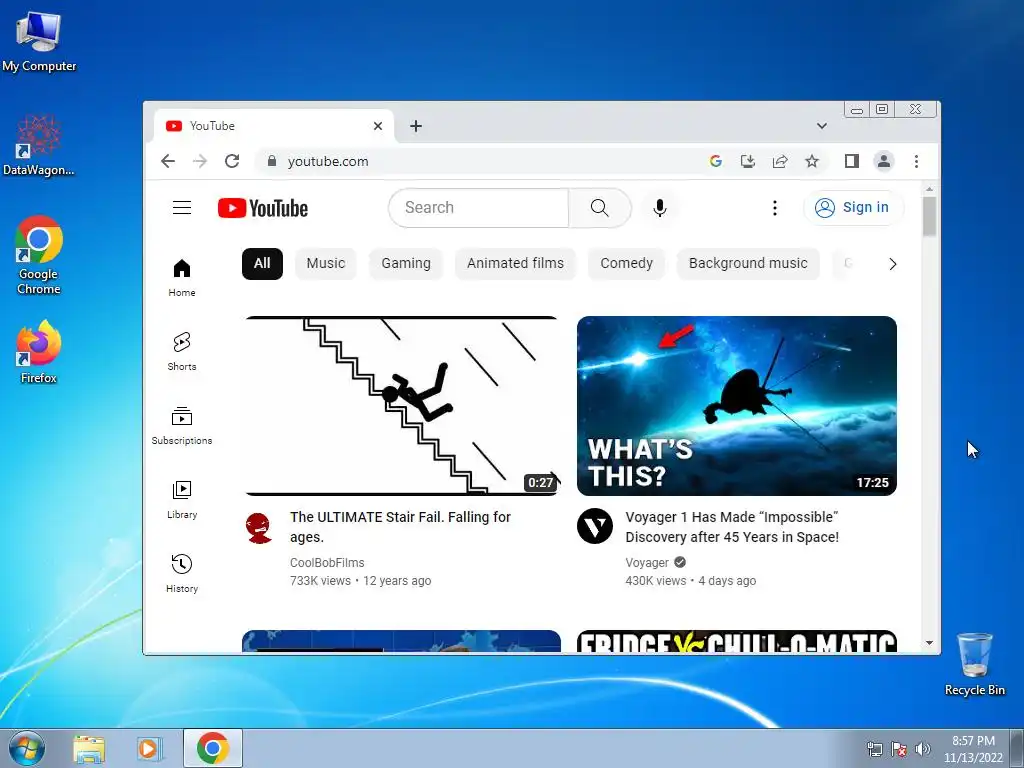Open Chrome's three-dot menu

click(x=916, y=161)
